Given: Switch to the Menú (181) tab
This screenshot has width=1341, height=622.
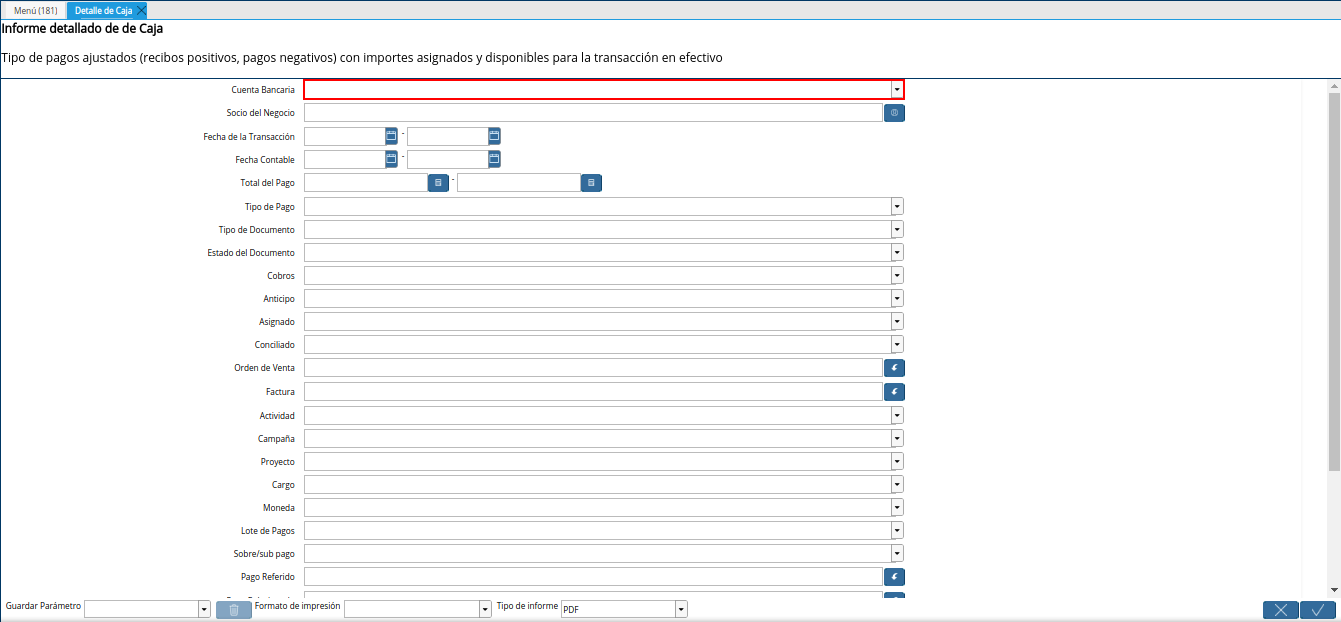Looking at the screenshot, I should click(35, 10).
